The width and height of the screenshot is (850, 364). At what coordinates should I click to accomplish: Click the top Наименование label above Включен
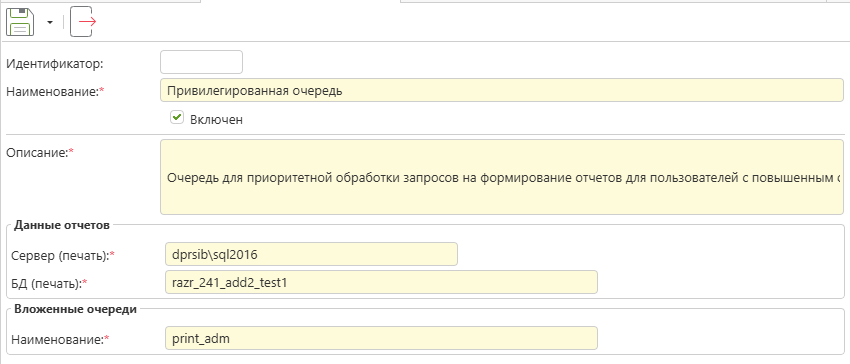pos(55,91)
